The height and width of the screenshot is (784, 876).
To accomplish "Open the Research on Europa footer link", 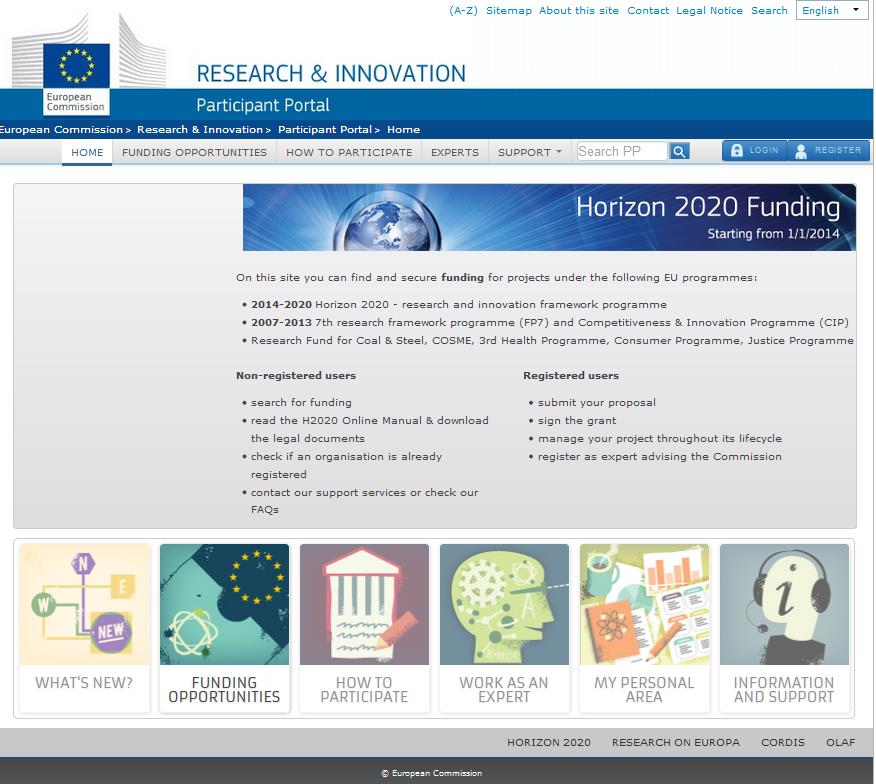I will pyautogui.click(x=676, y=743).
